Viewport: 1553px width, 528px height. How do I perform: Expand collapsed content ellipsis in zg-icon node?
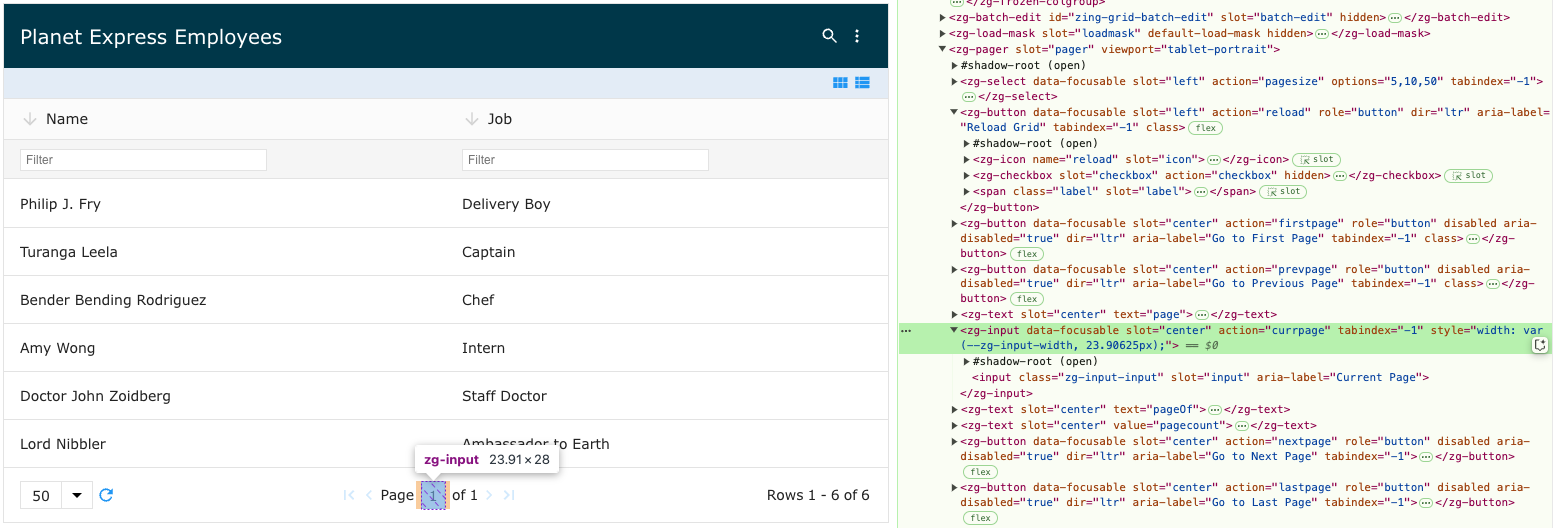(x=1213, y=160)
